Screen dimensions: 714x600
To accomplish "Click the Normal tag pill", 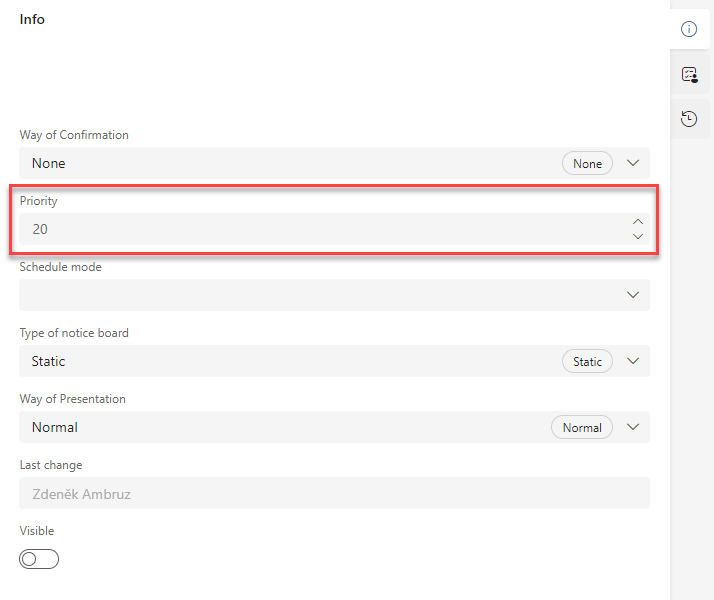I will pyautogui.click(x=581, y=427).
